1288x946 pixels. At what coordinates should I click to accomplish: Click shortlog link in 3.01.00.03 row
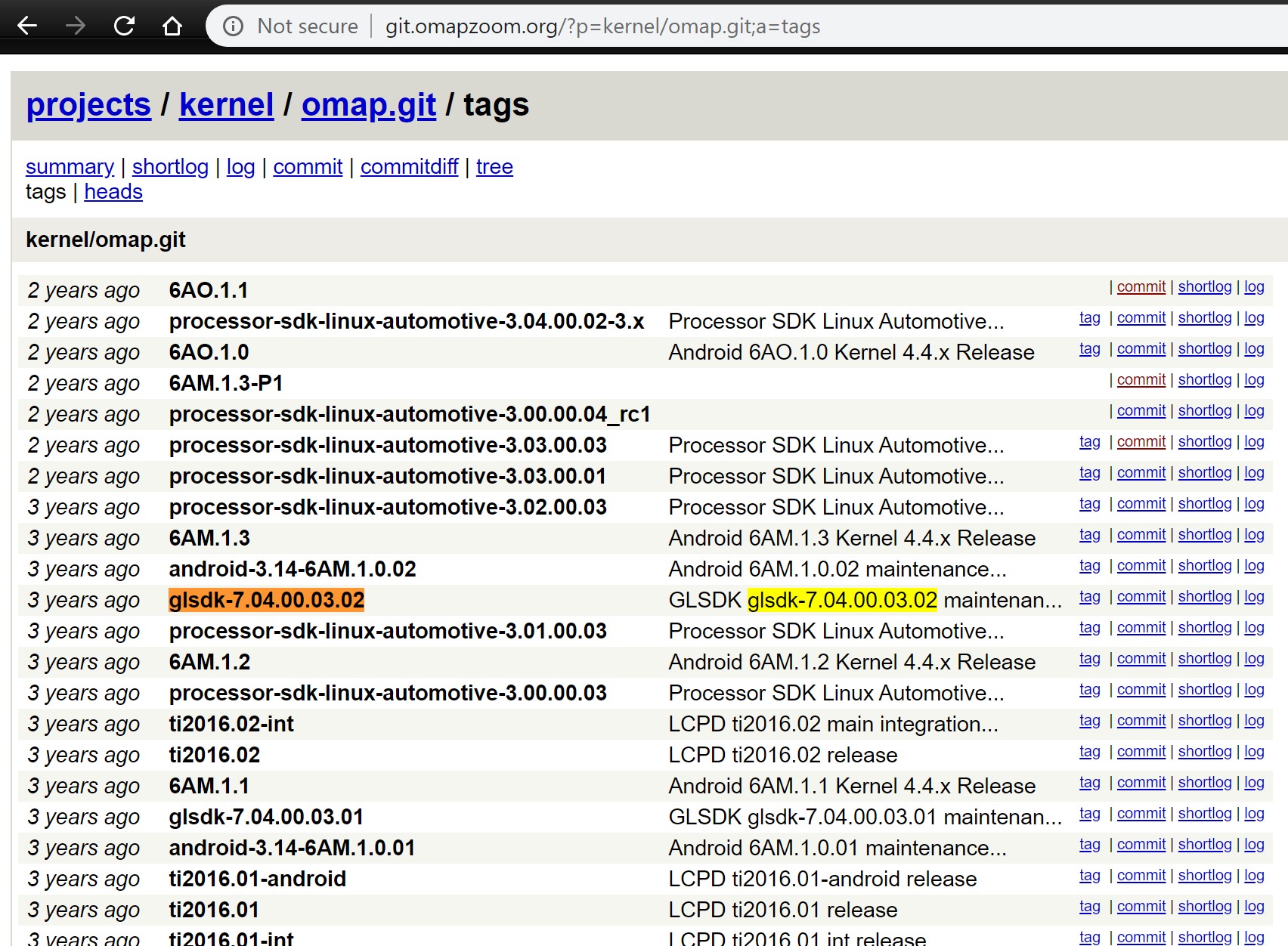point(1205,627)
